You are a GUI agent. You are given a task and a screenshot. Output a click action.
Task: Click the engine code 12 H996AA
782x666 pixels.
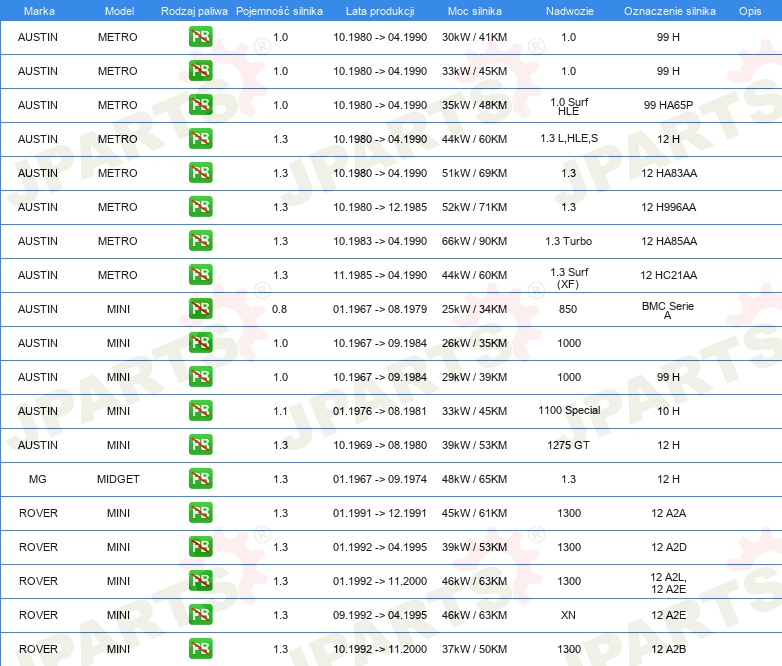click(668, 207)
